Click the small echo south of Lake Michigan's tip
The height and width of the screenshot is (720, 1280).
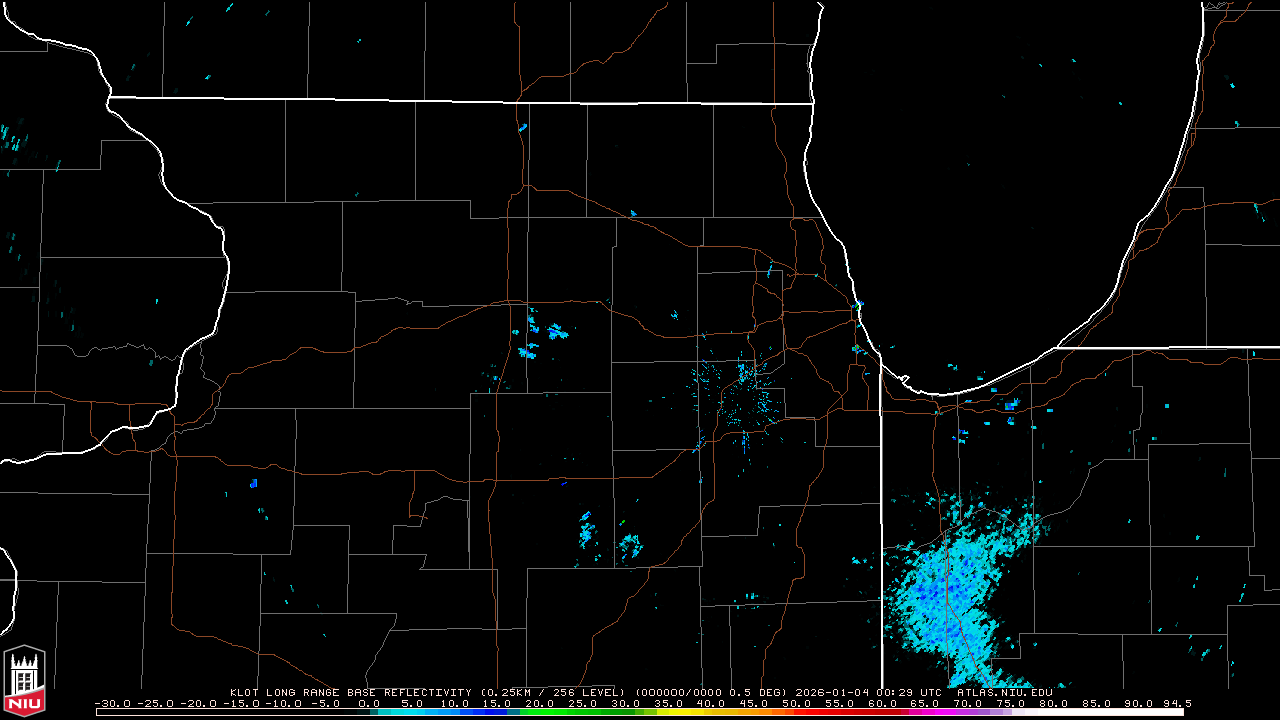[1011, 405]
